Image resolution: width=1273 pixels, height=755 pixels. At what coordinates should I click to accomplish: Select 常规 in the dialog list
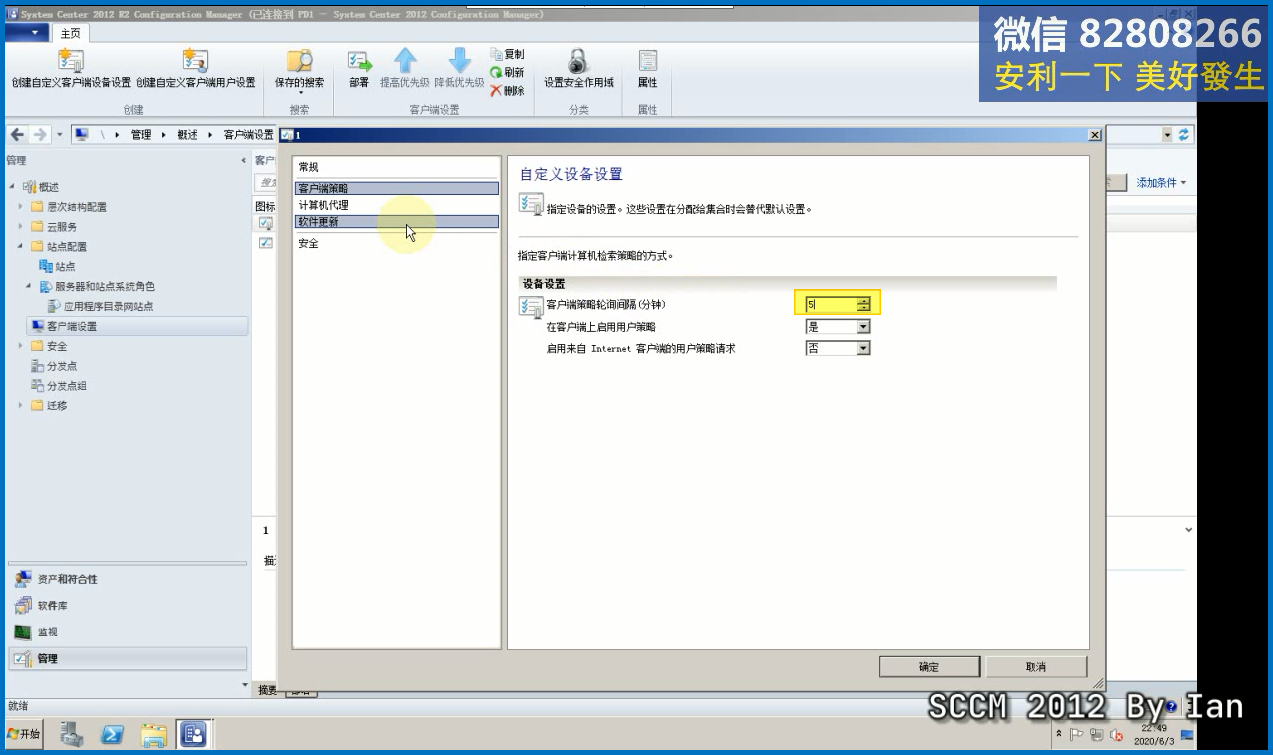click(x=397, y=167)
